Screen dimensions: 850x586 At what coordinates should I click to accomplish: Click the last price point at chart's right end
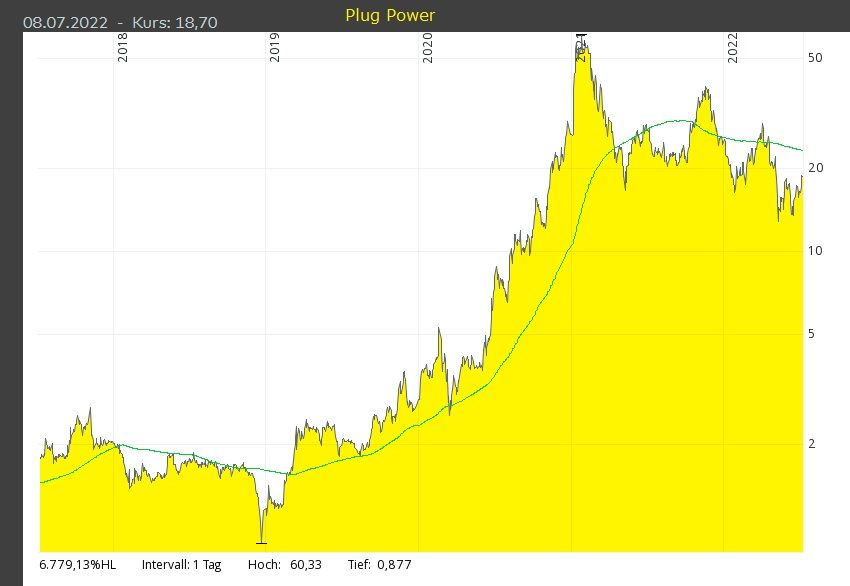point(802,174)
